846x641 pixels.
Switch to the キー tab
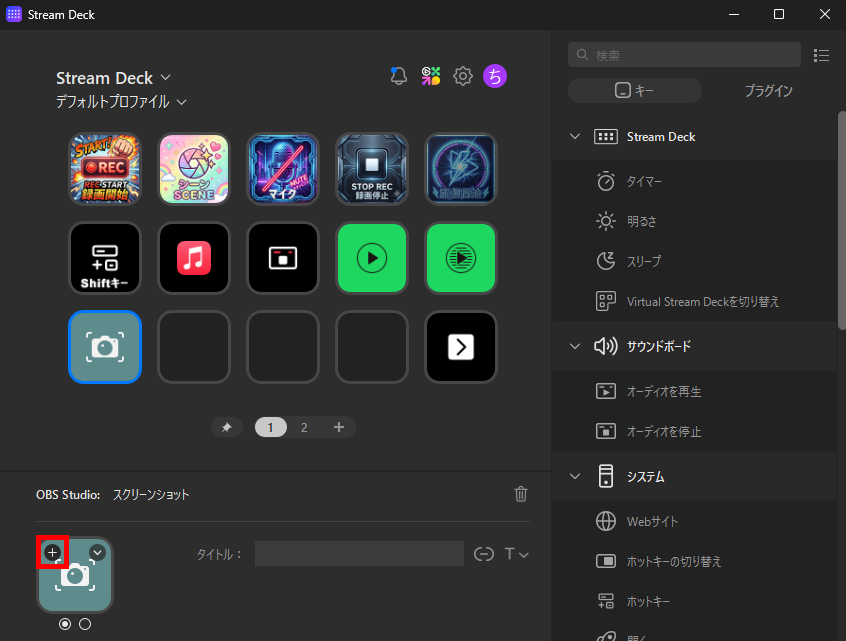point(634,90)
